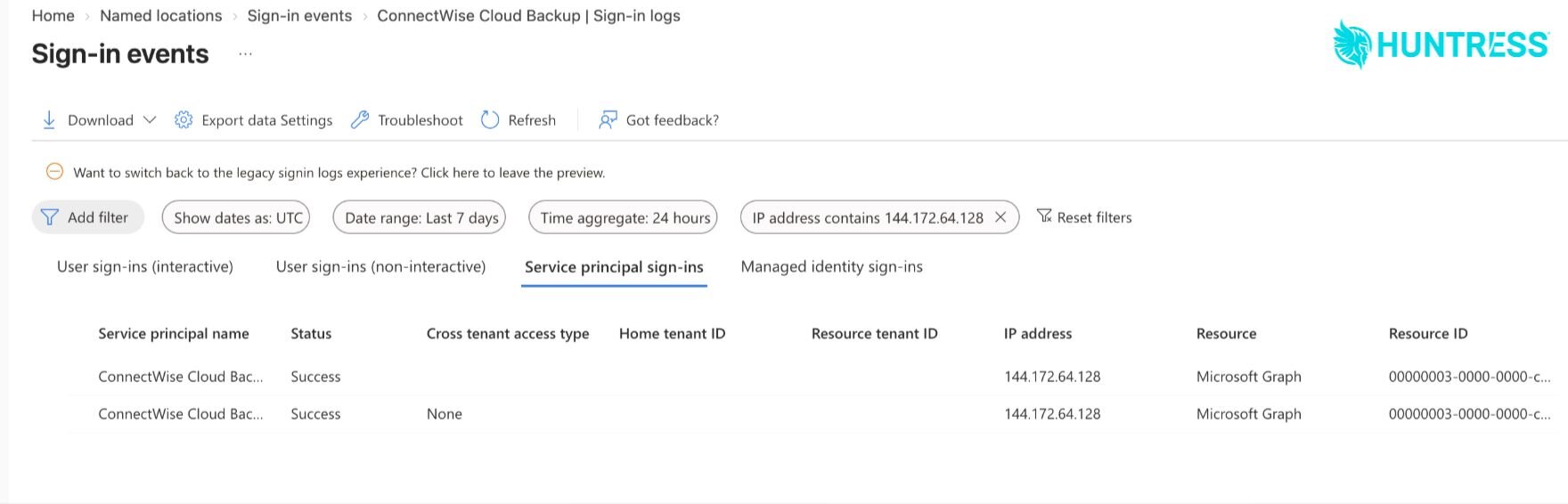Open Date range: Last 7 days filter

tap(420, 217)
